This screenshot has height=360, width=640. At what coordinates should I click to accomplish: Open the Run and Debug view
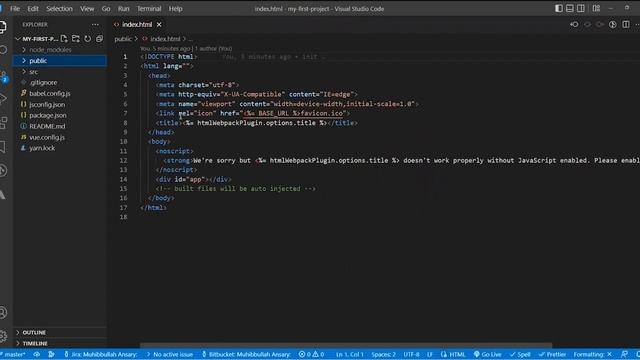click(x=3, y=98)
